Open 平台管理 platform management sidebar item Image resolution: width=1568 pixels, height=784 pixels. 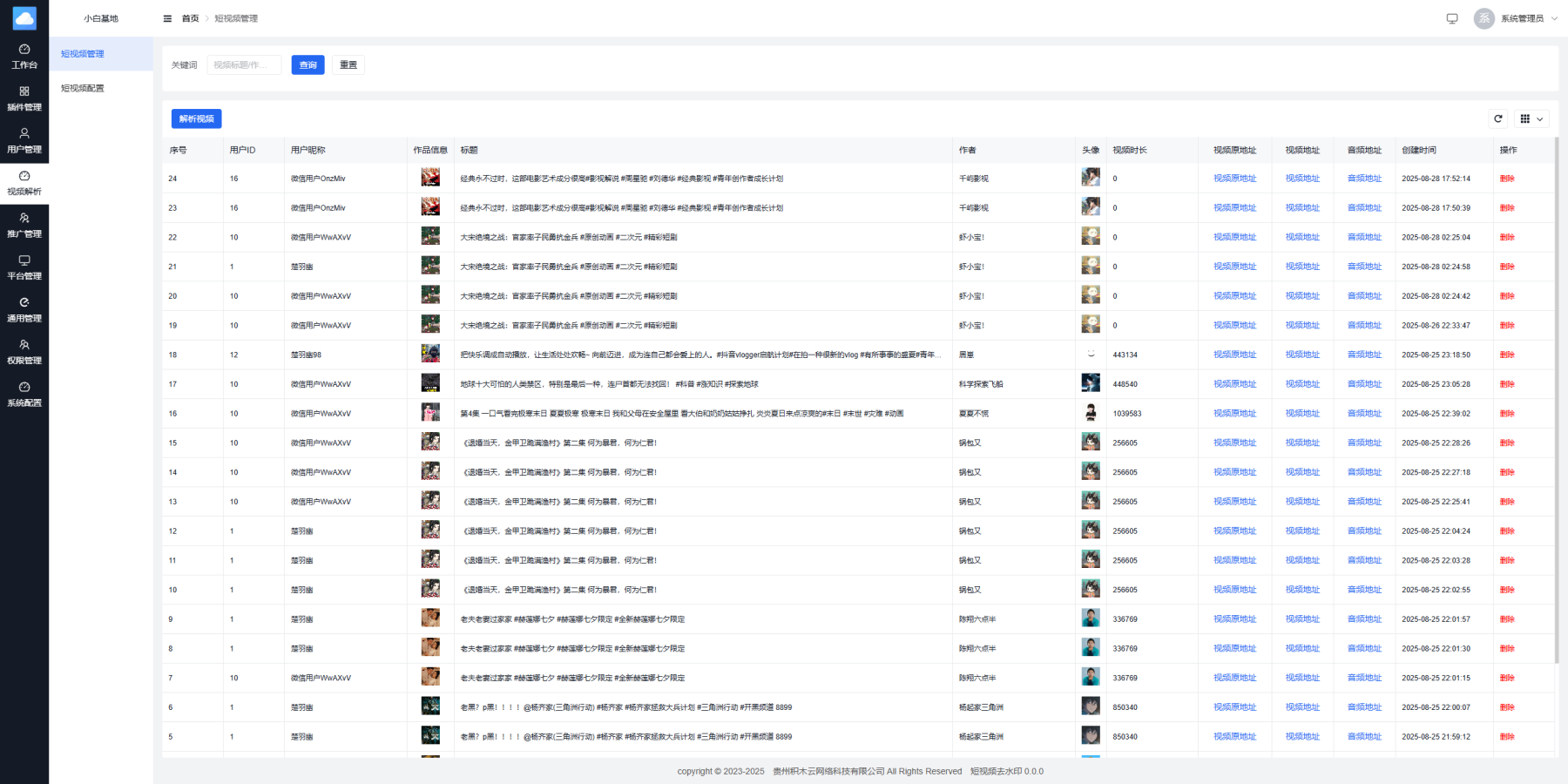point(24,267)
